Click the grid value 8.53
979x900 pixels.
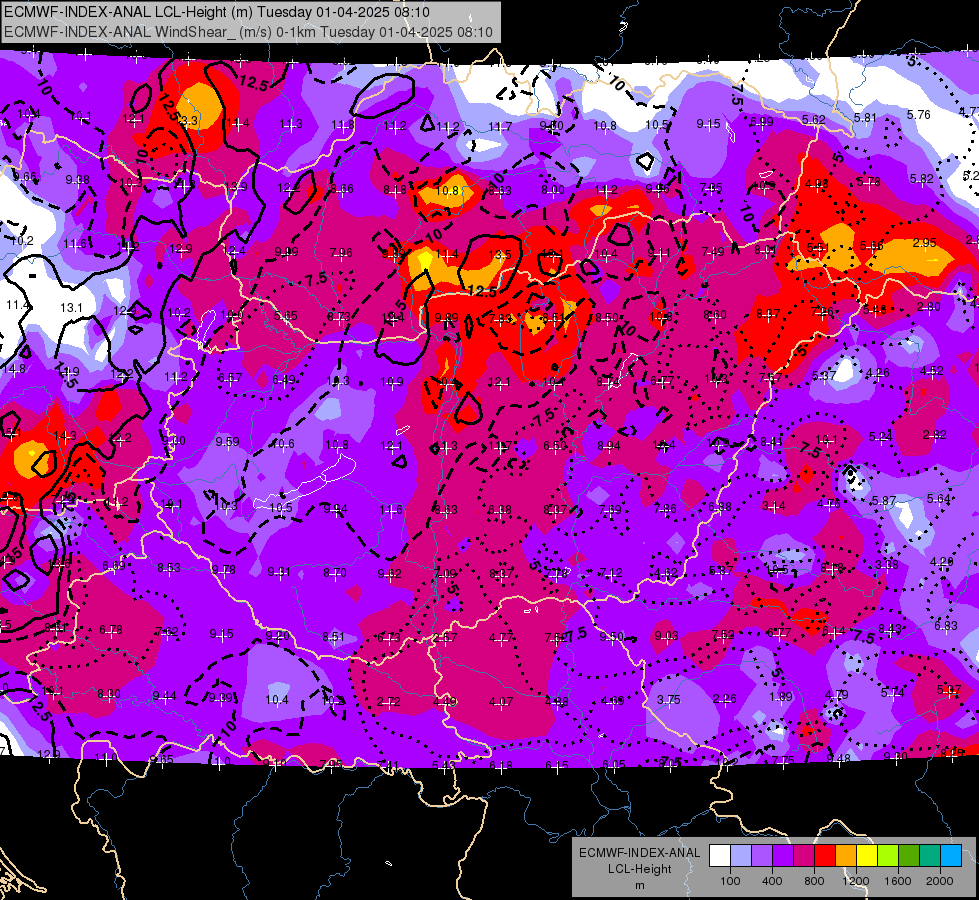pos(169,567)
